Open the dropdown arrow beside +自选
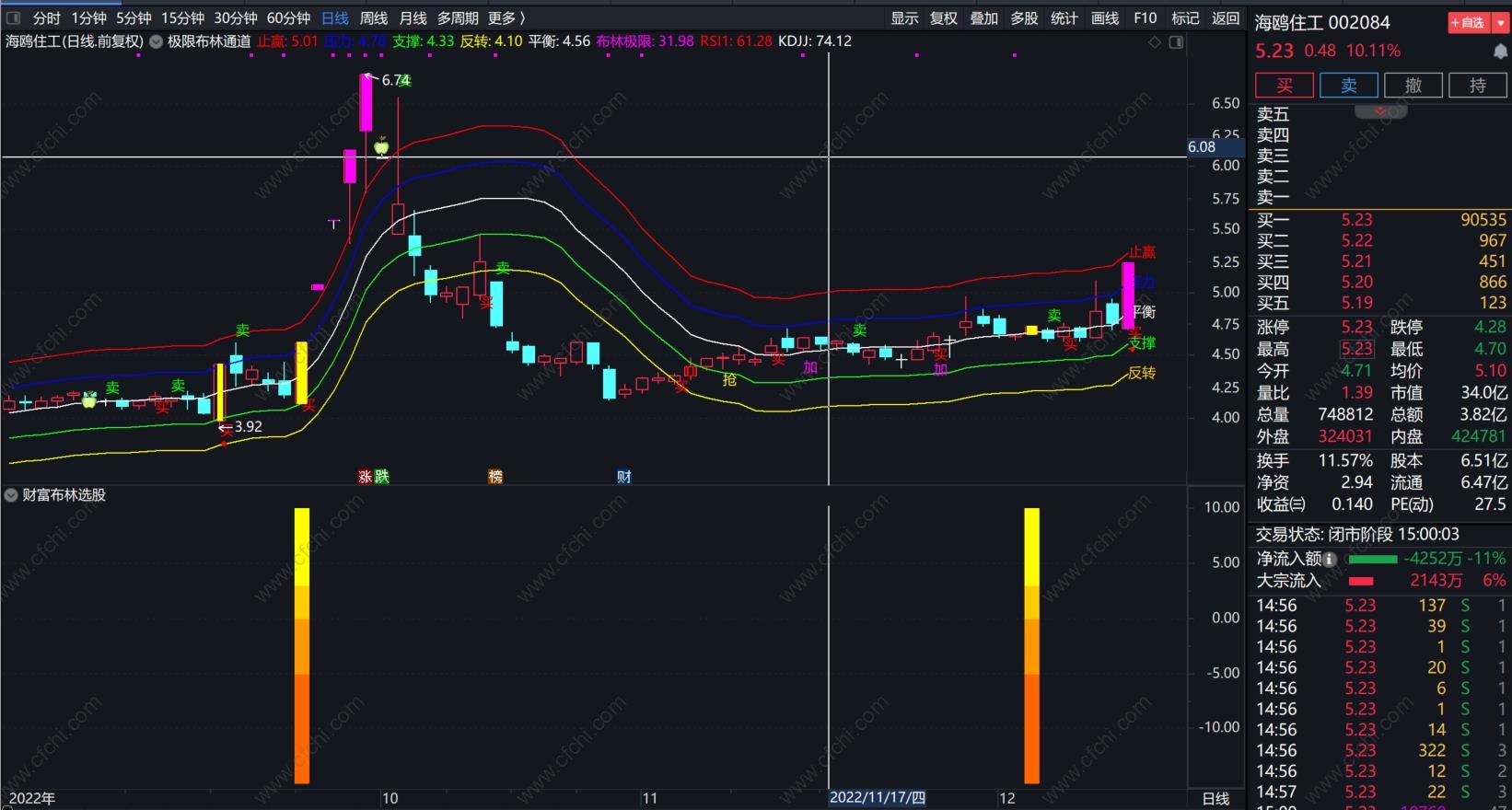 pyautogui.click(x=1499, y=22)
